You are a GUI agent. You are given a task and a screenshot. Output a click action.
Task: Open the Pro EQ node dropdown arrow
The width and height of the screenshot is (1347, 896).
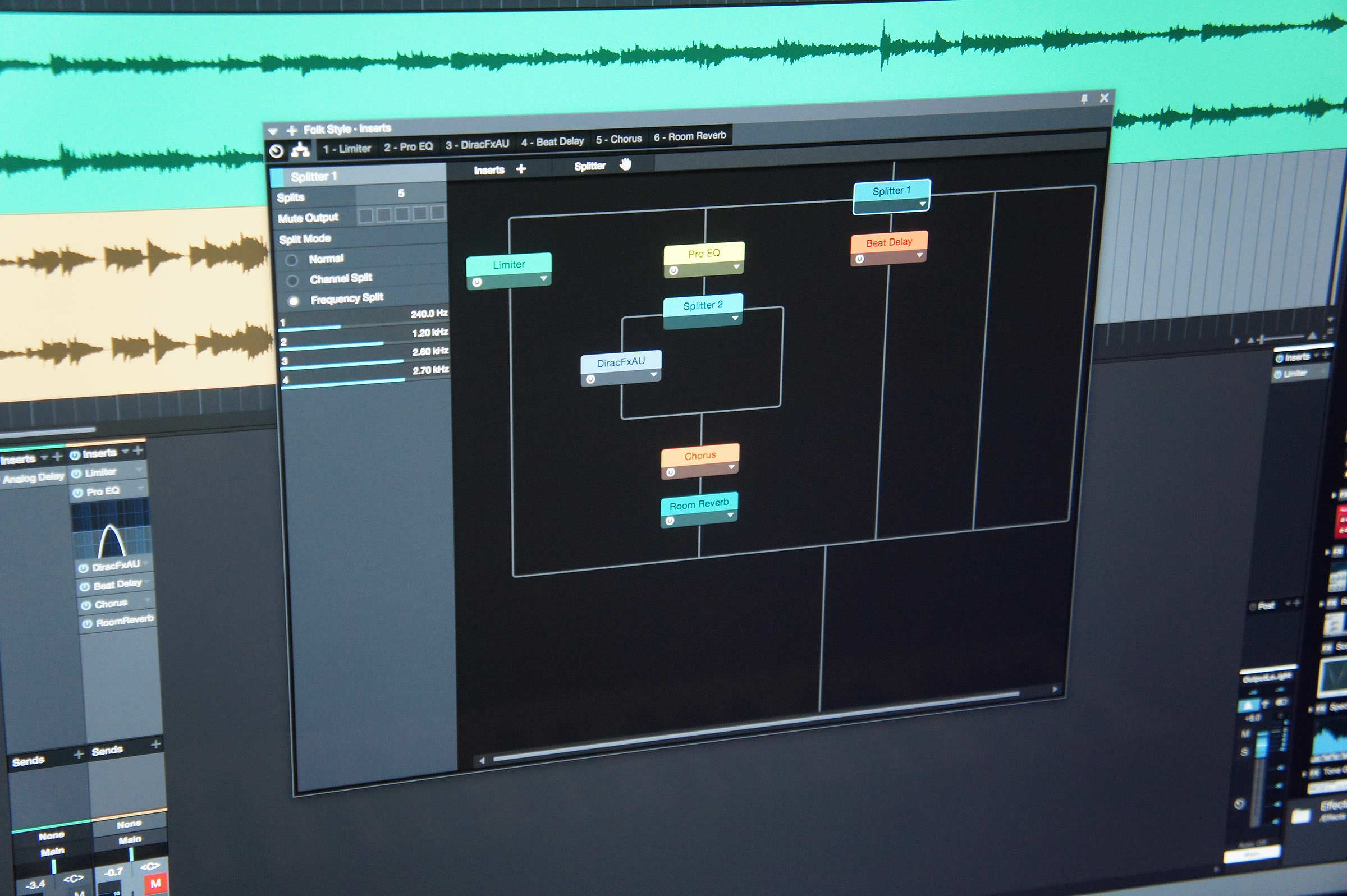pyautogui.click(x=736, y=267)
